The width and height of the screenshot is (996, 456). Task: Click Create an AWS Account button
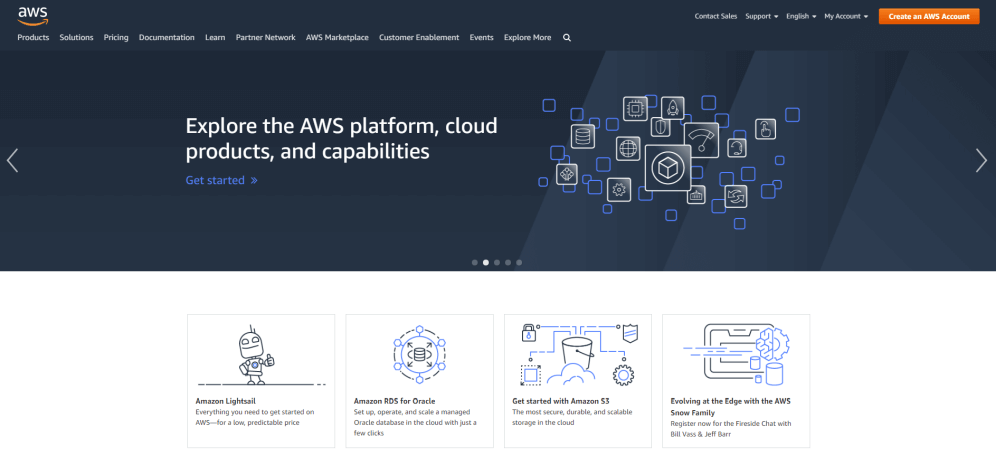coord(929,17)
